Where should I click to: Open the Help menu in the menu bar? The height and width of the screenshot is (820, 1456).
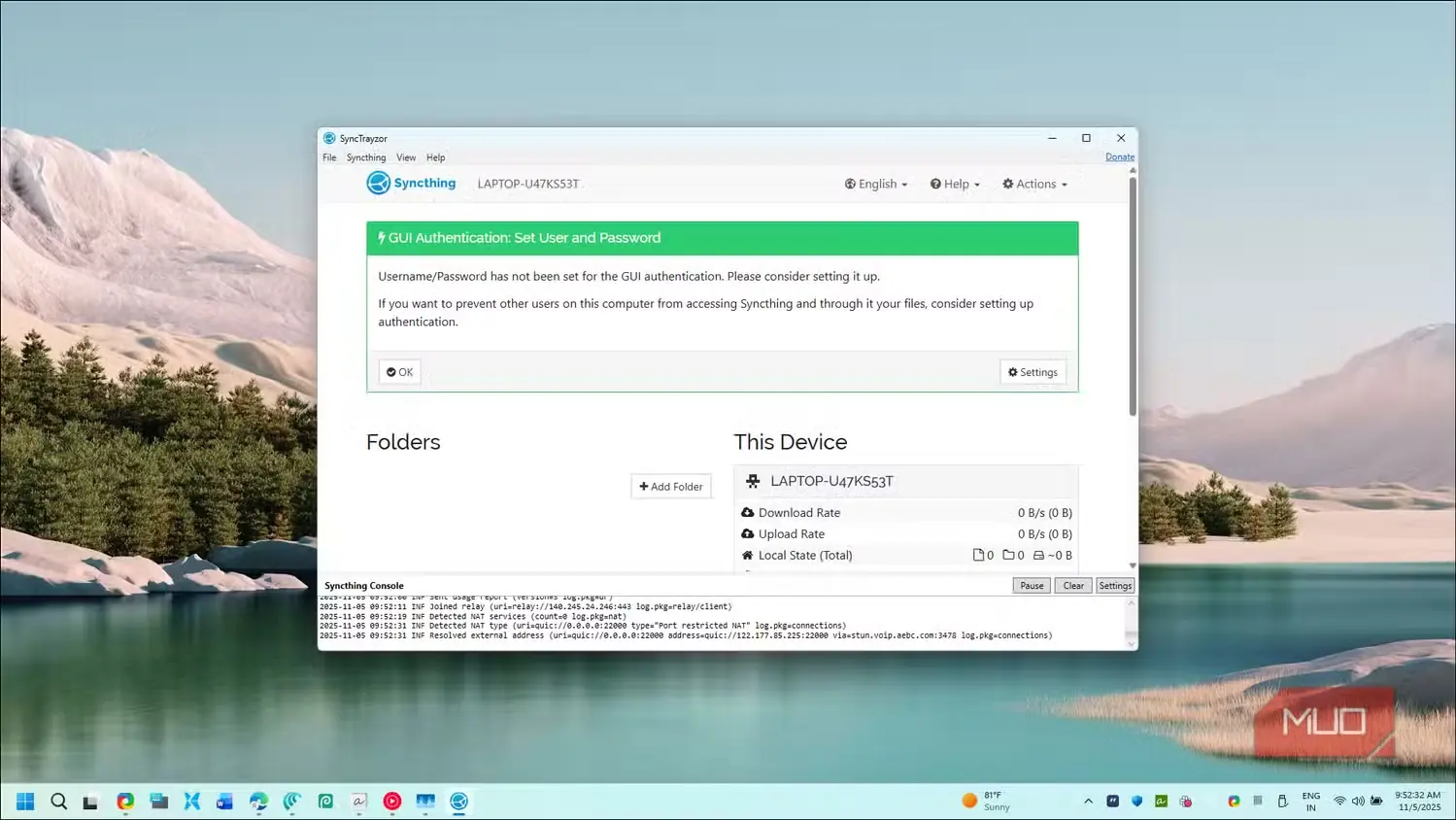pyautogui.click(x=435, y=157)
